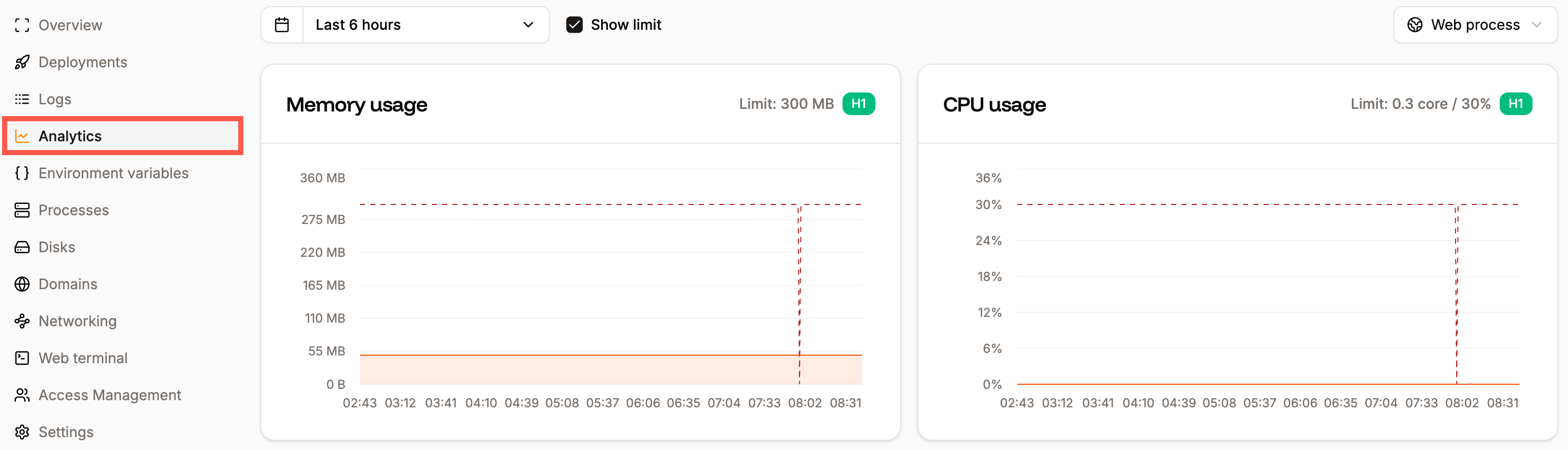Click the calendar icon beside the time range

pyautogui.click(x=282, y=24)
